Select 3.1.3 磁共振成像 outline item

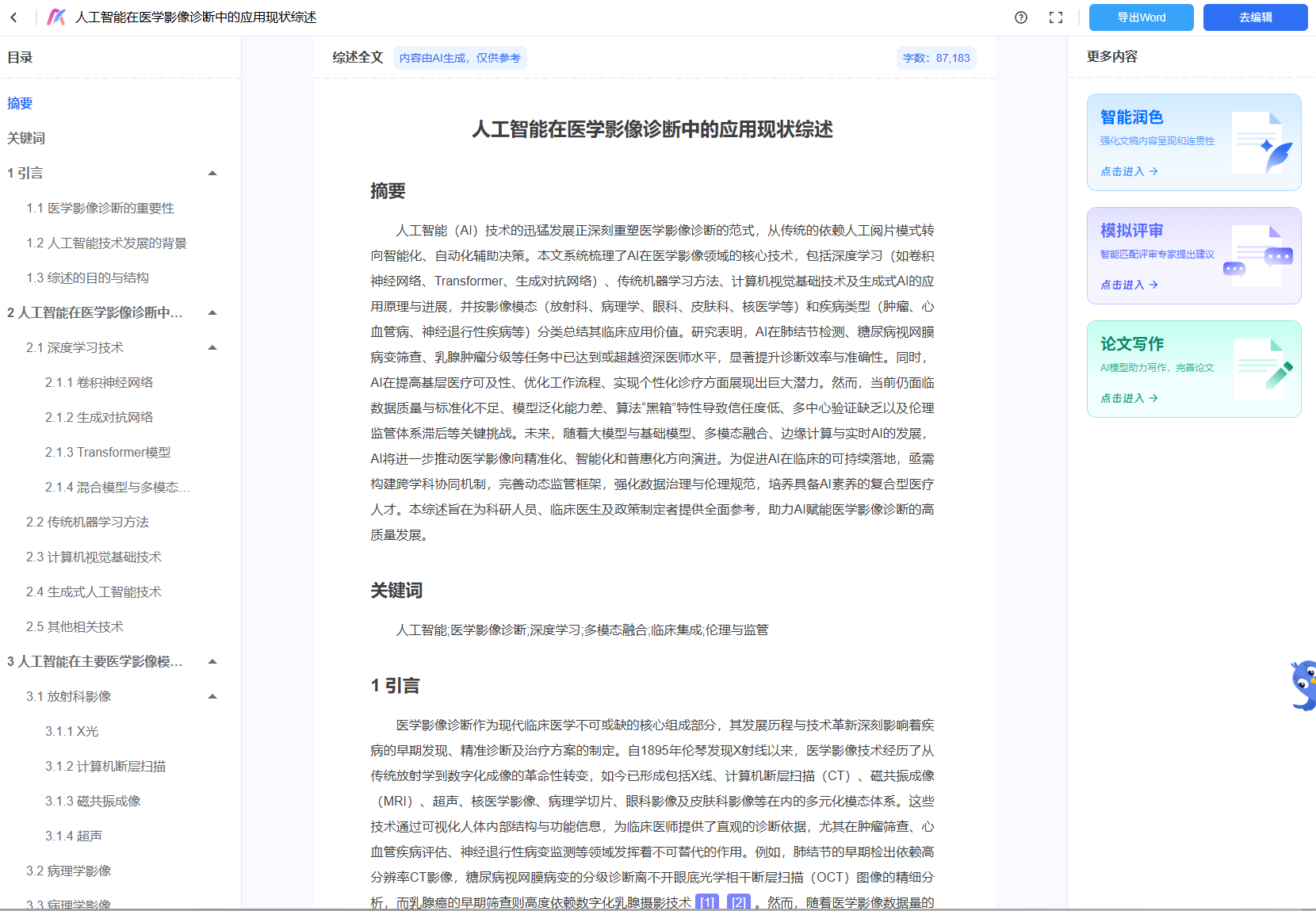click(x=93, y=801)
